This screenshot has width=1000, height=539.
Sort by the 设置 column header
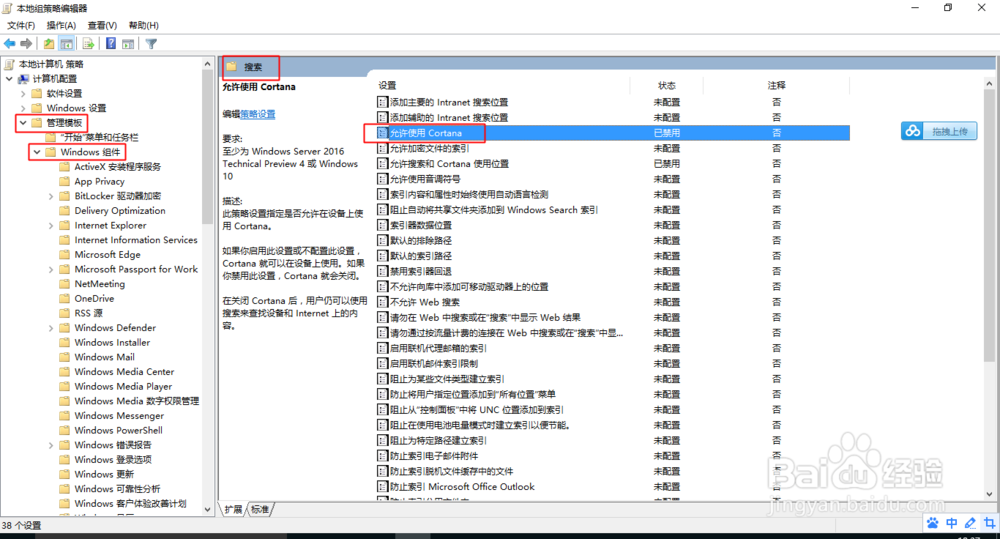coord(387,85)
